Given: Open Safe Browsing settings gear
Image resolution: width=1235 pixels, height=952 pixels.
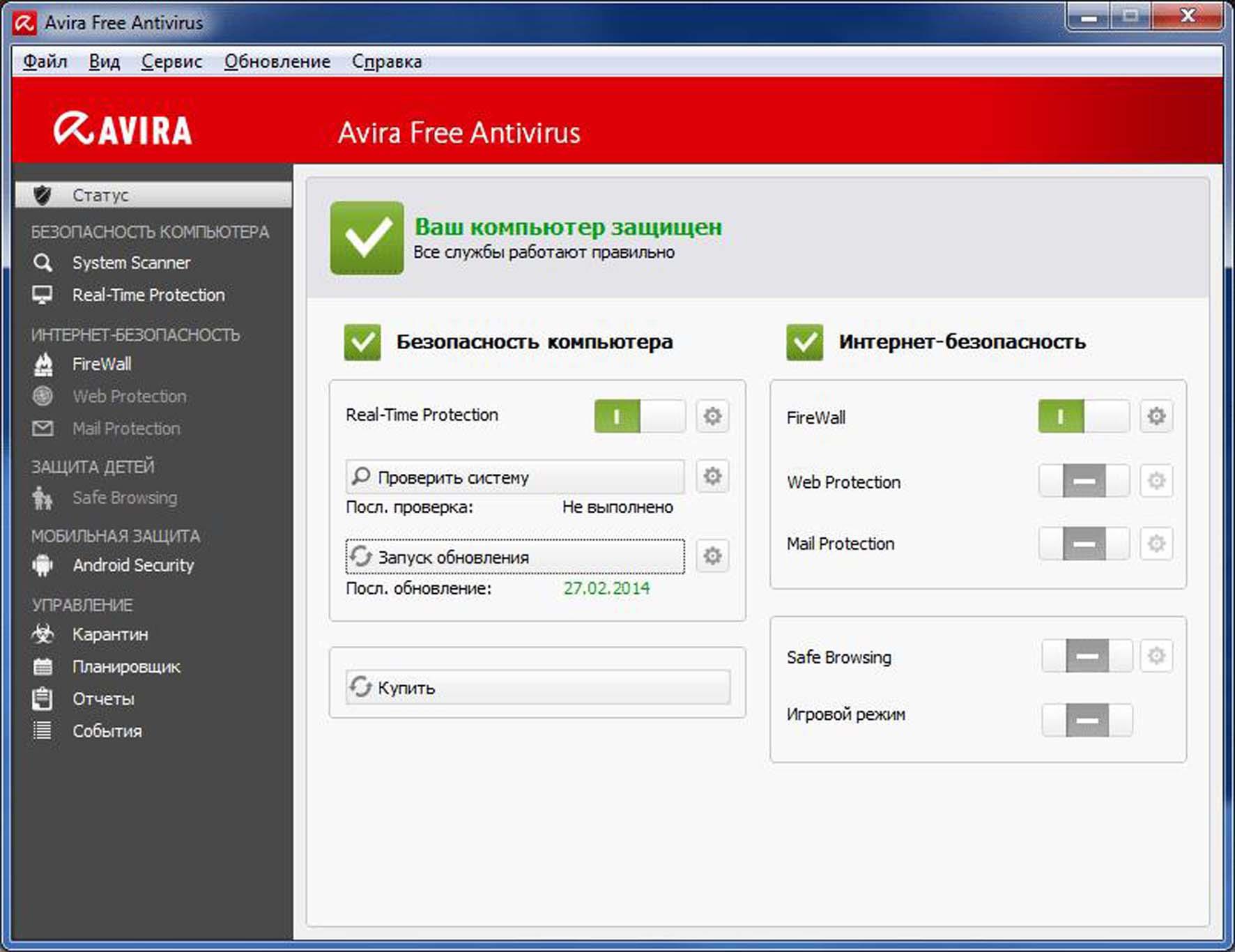Looking at the screenshot, I should (x=1156, y=656).
